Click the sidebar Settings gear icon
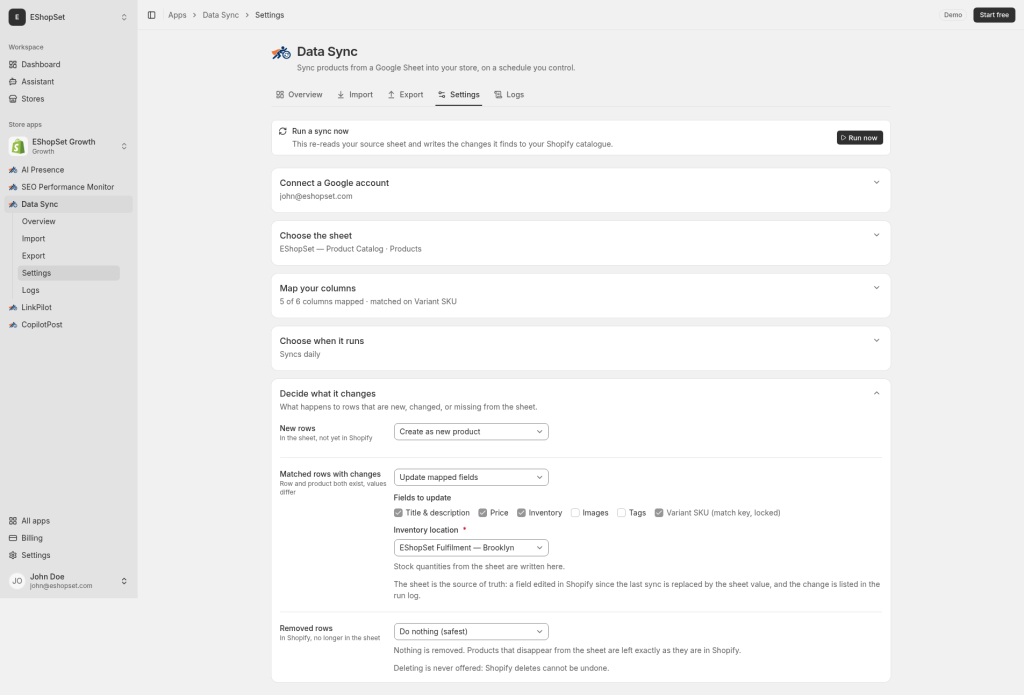 pos(13,555)
